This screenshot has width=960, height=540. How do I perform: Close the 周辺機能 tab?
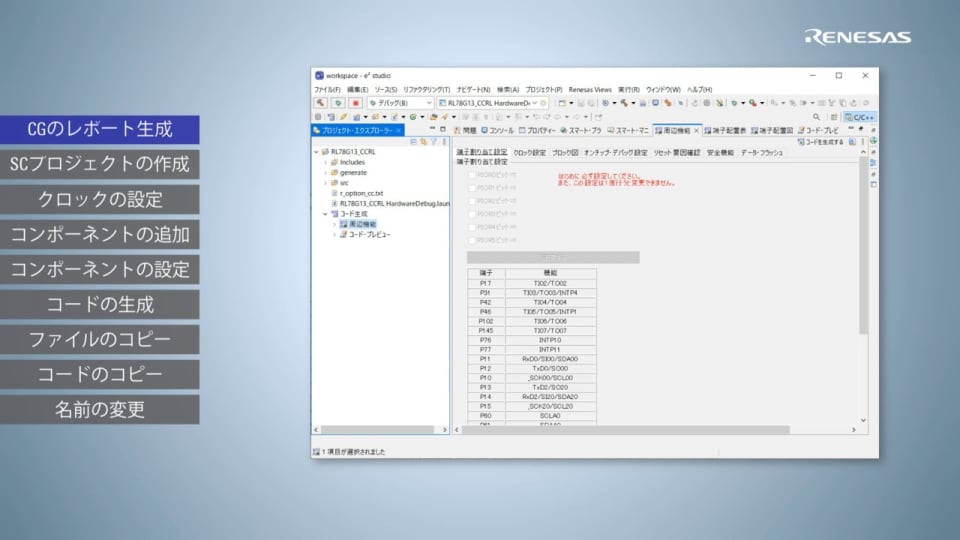click(x=696, y=130)
